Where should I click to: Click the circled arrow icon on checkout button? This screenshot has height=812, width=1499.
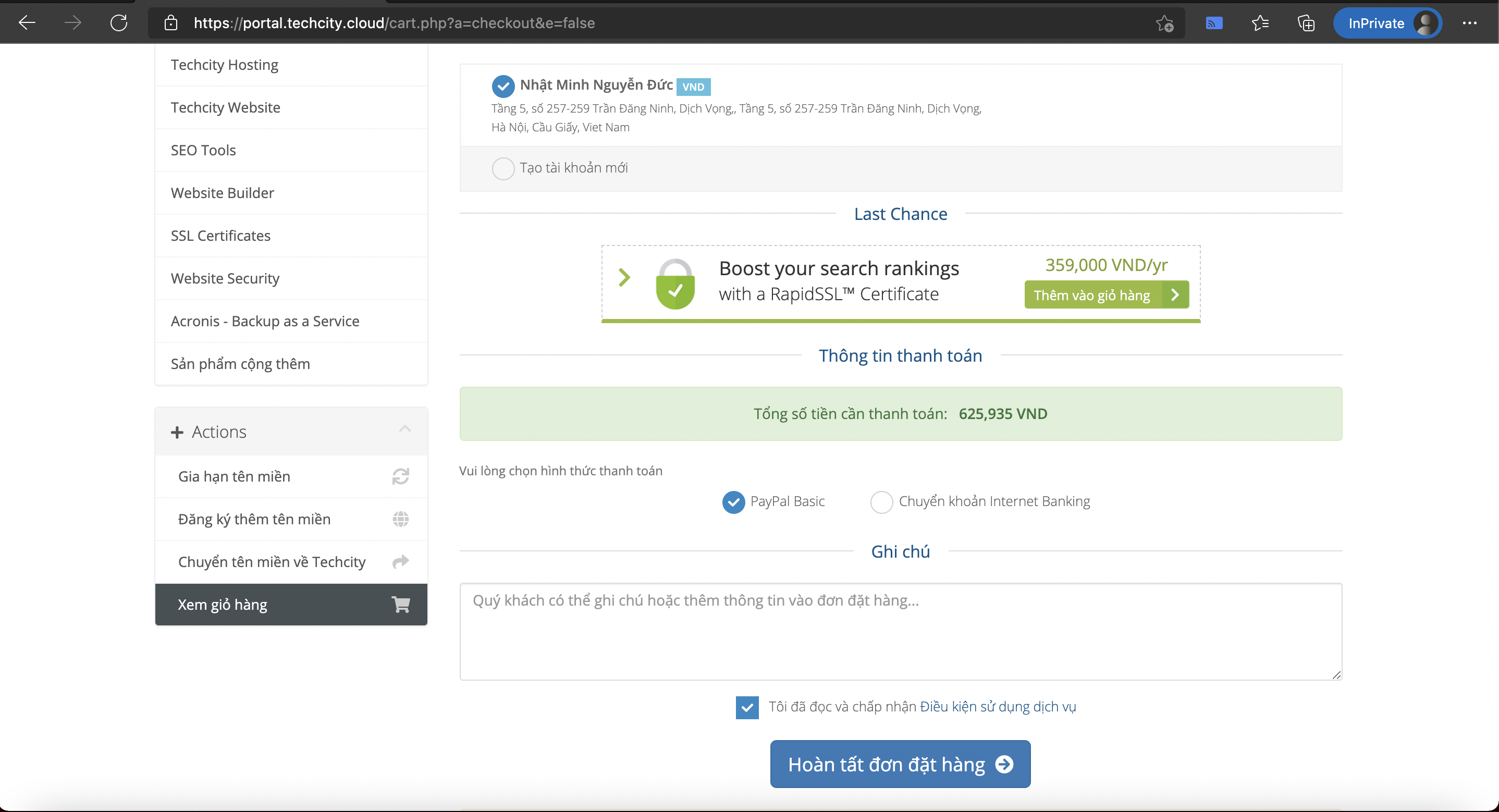[1004, 764]
